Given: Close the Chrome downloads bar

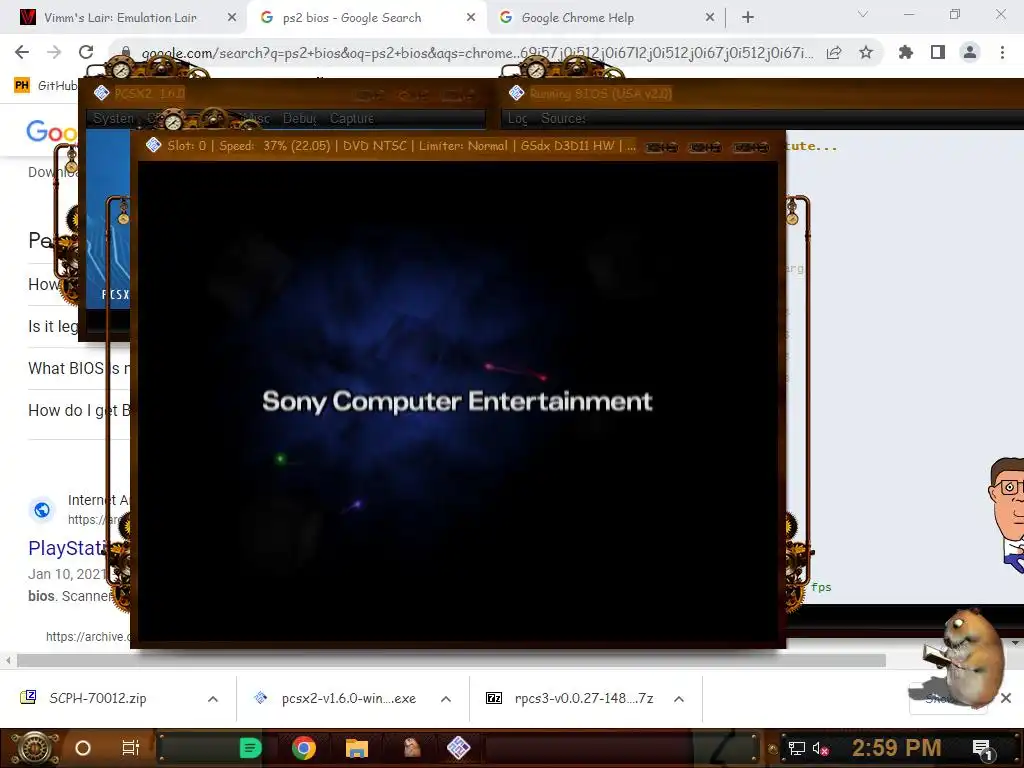Looking at the screenshot, I should (x=1006, y=698).
